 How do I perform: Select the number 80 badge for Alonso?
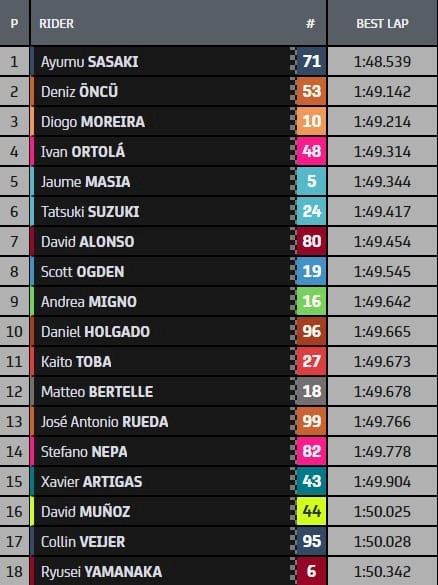point(311,241)
